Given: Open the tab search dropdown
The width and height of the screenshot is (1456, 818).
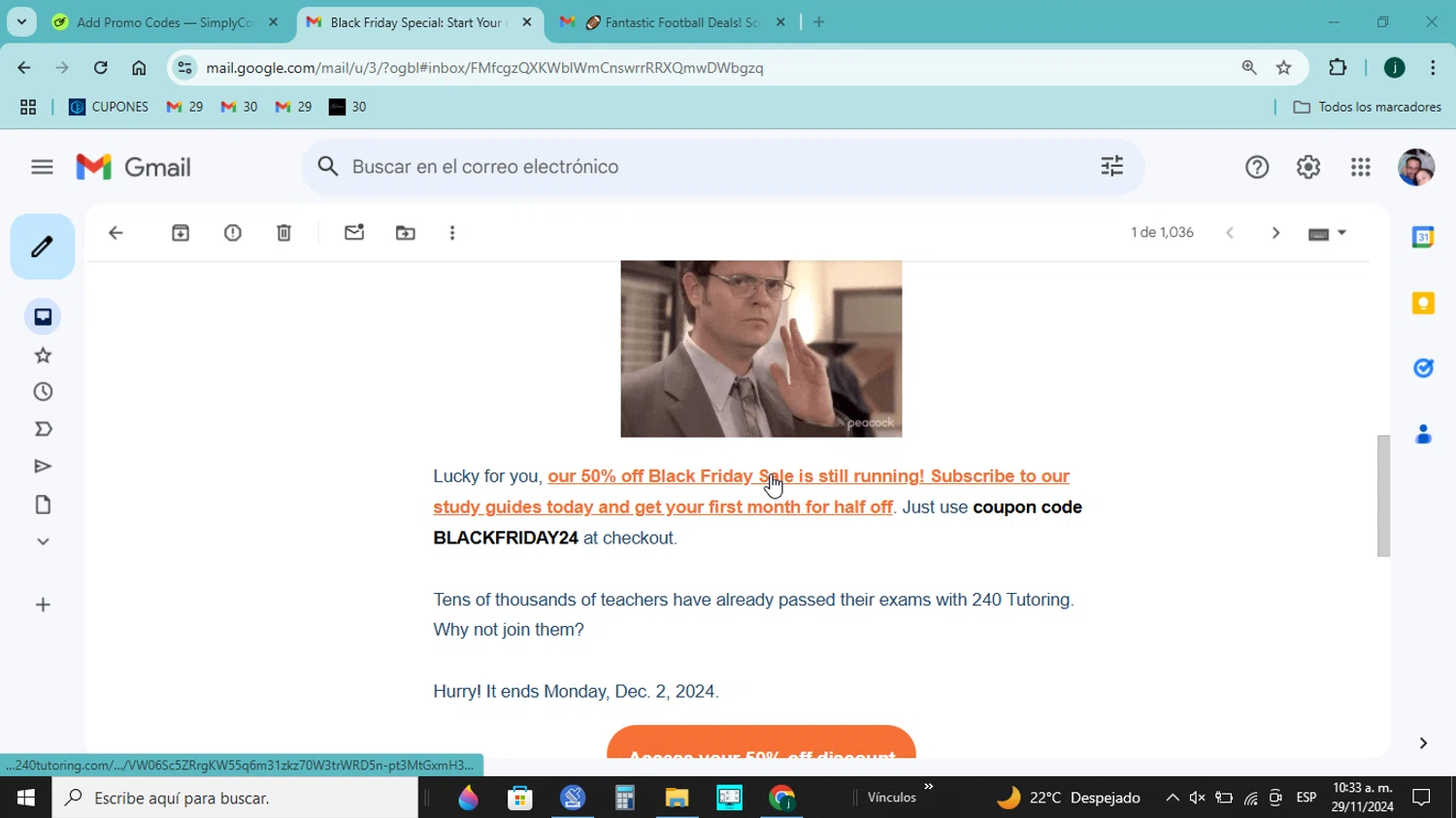Looking at the screenshot, I should [21, 21].
